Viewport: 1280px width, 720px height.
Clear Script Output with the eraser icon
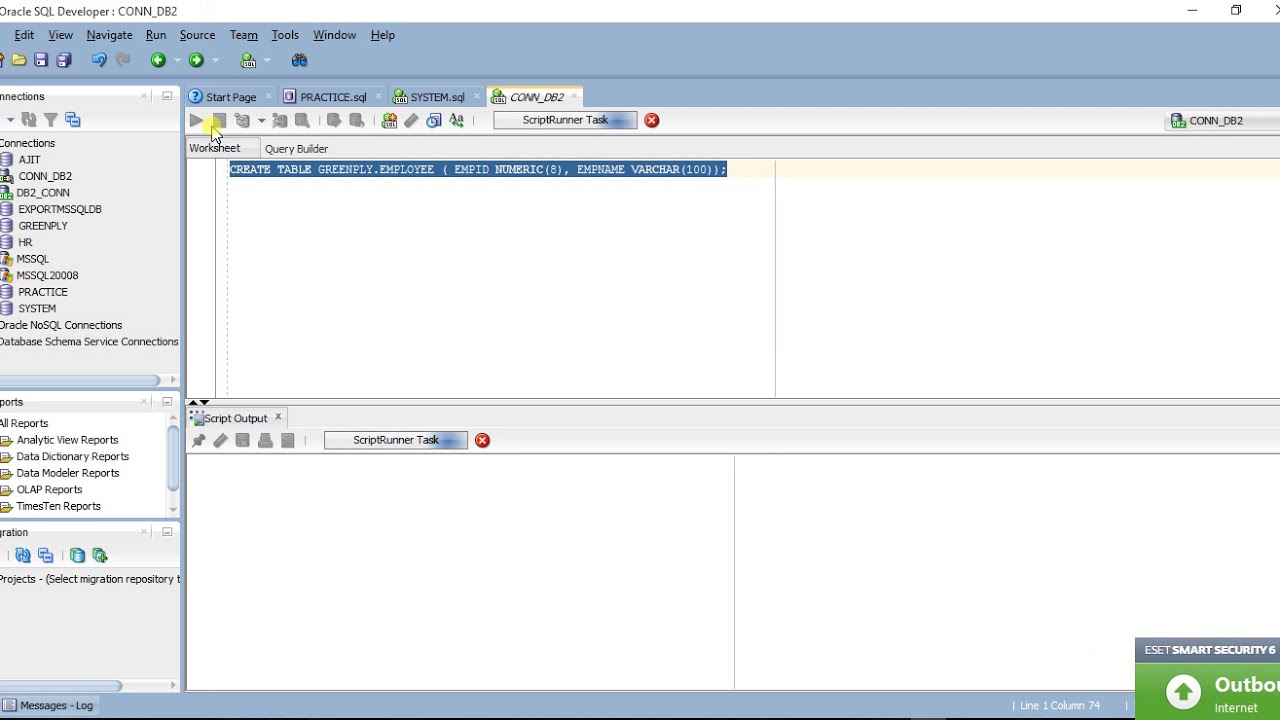coord(220,440)
